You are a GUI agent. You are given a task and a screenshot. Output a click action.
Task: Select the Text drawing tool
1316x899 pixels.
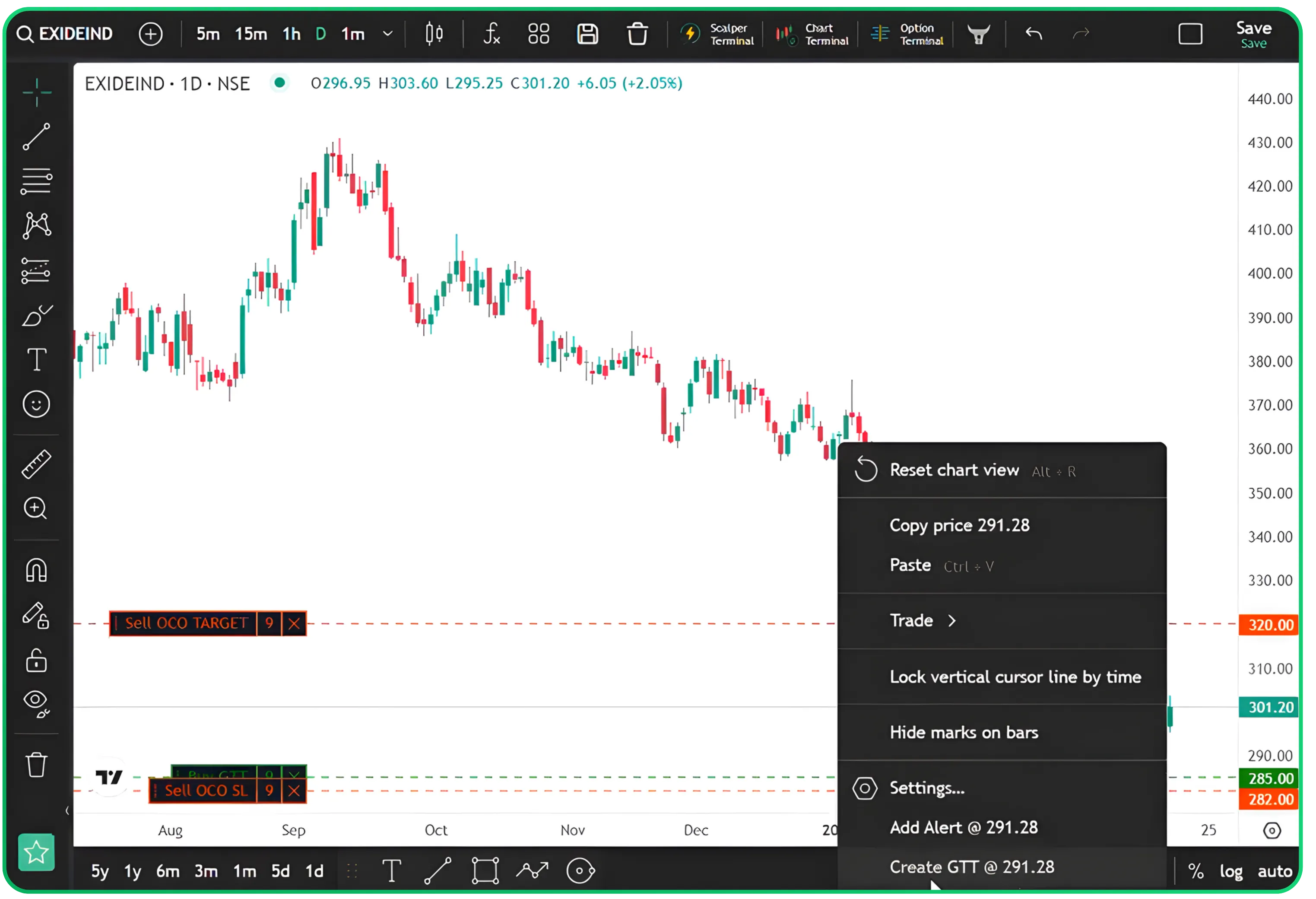click(x=36, y=359)
